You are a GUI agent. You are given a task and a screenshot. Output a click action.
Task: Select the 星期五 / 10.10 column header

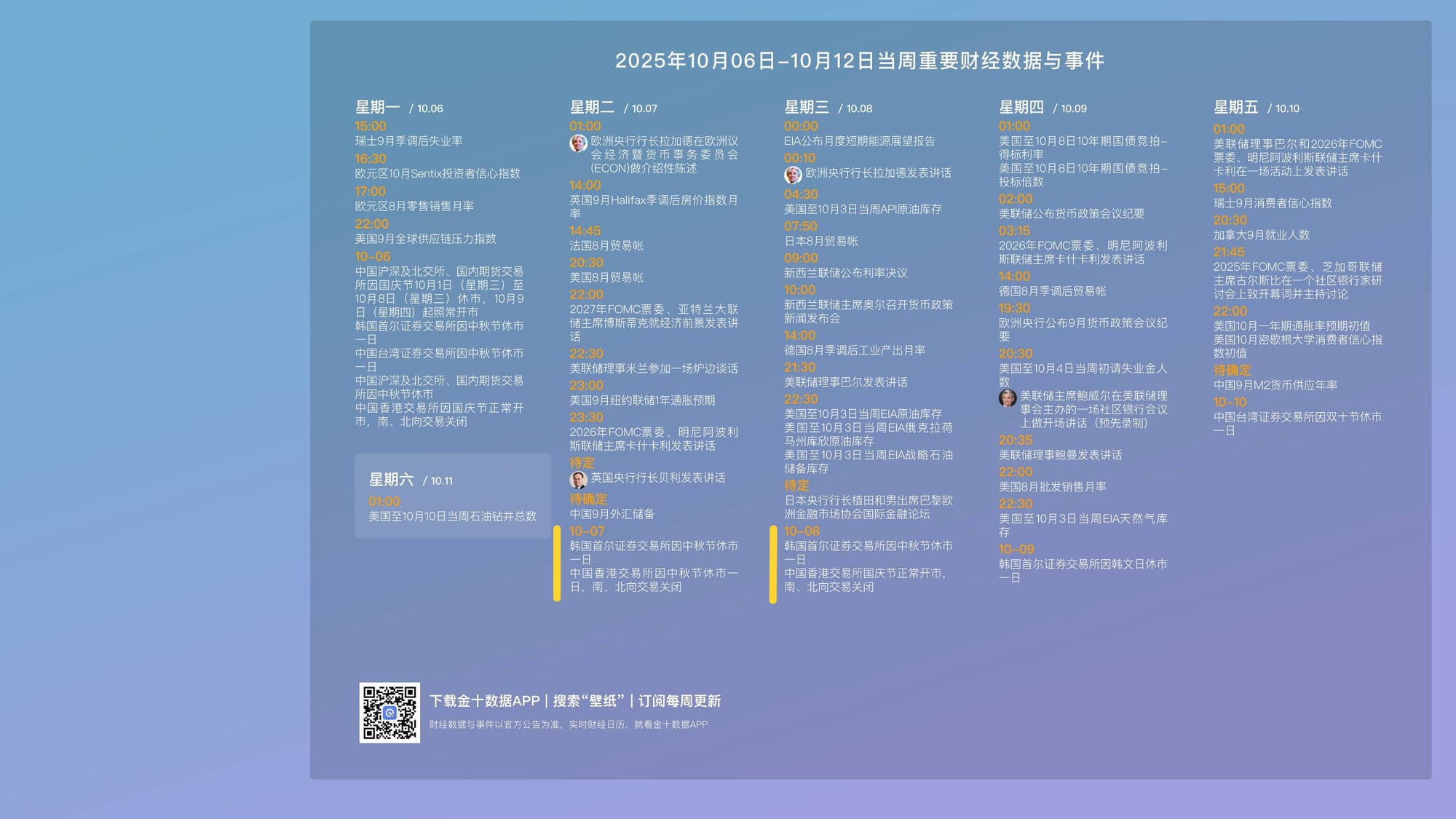(1256, 108)
